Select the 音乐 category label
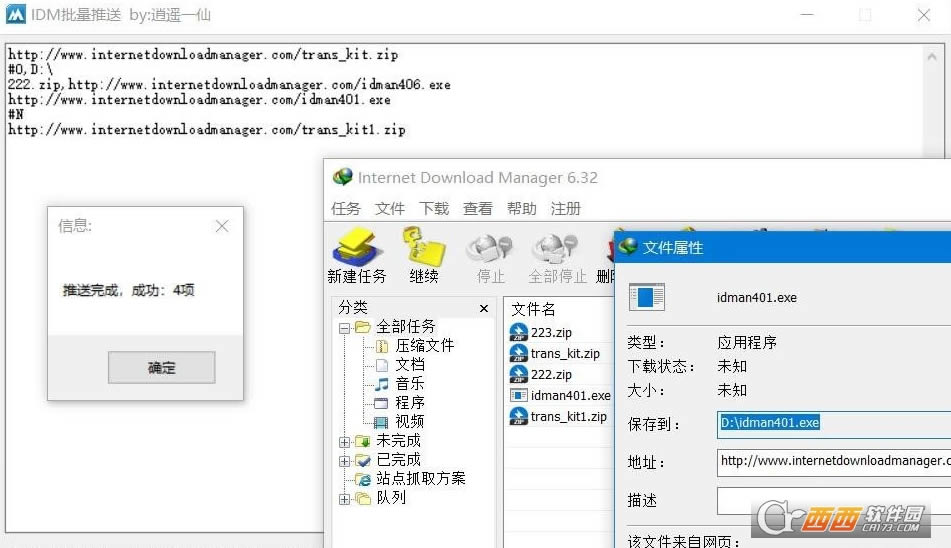Image resolution: width=951 pixels, height=548 pixels. (410, 384)
